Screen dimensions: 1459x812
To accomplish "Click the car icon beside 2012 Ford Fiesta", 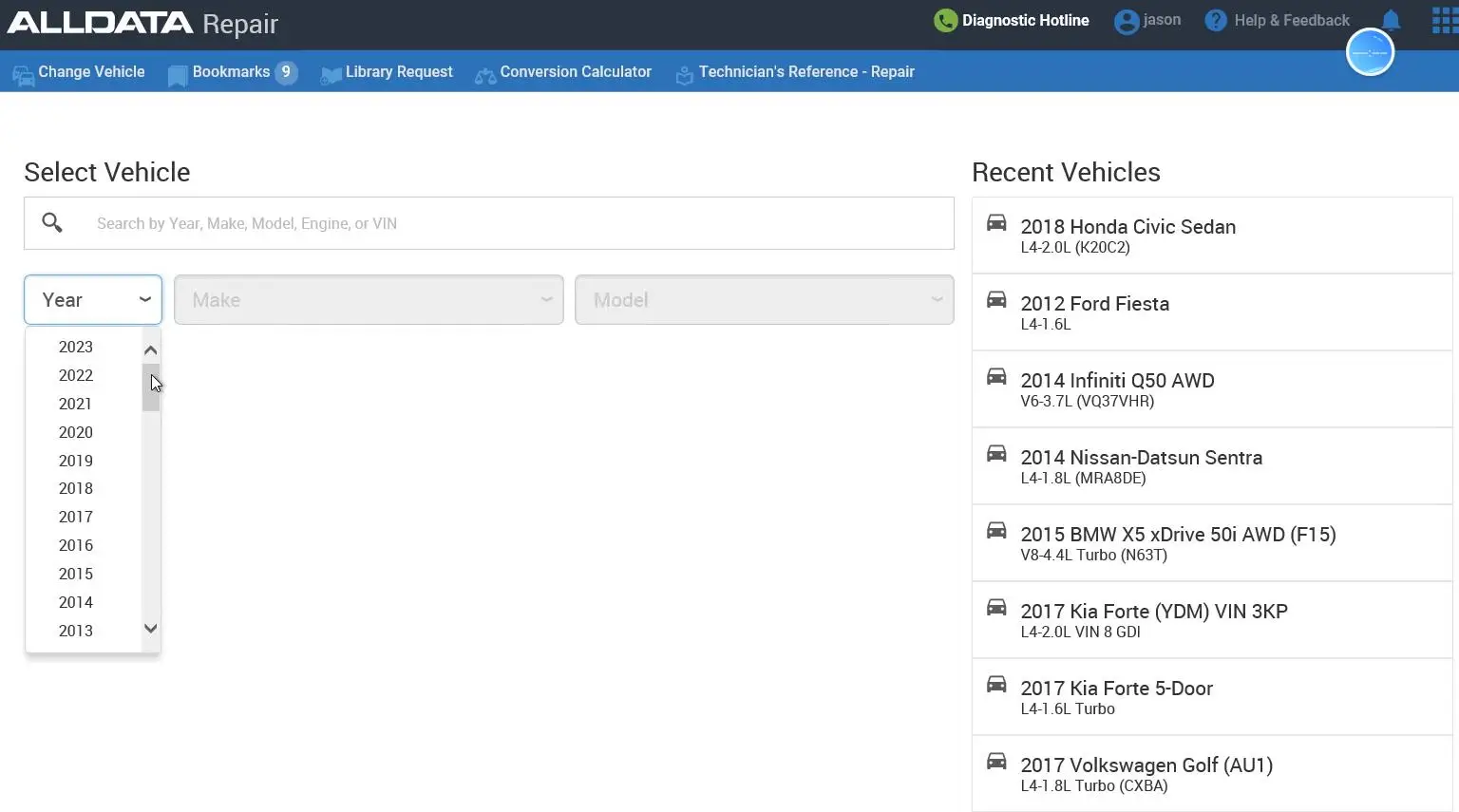I will click(996, 299).
